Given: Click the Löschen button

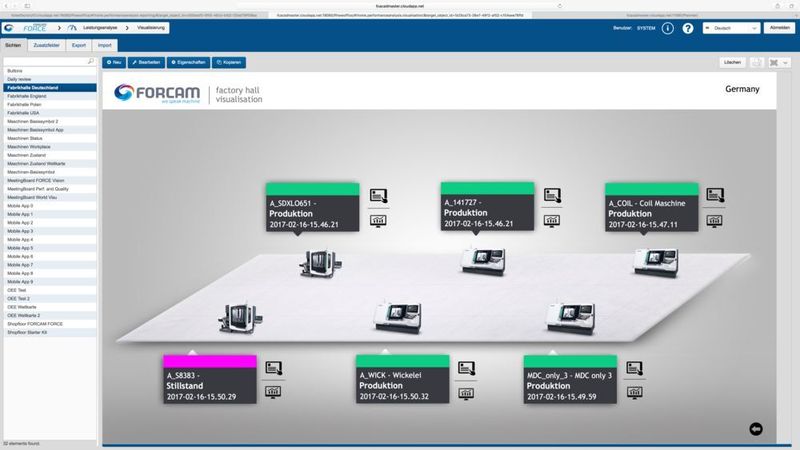Looking at the screenshot, I should 732,62.
